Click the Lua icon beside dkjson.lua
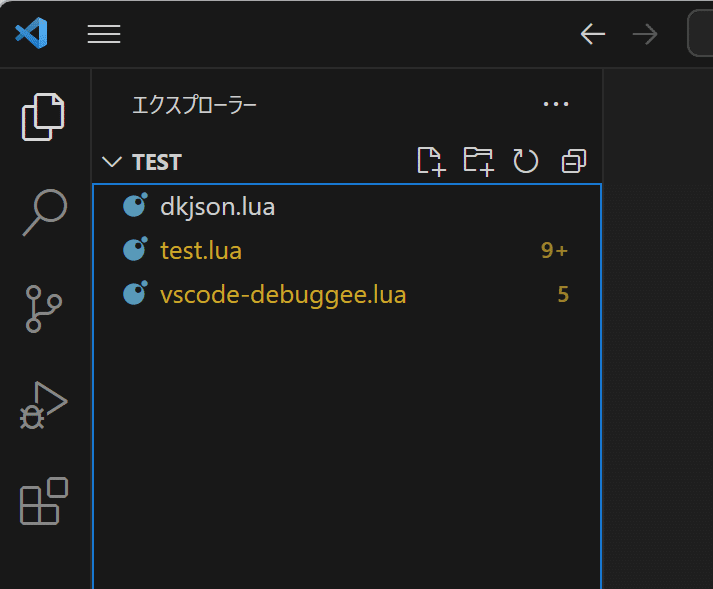The height and width of the screenshot is (589, 713). point(136,206)
